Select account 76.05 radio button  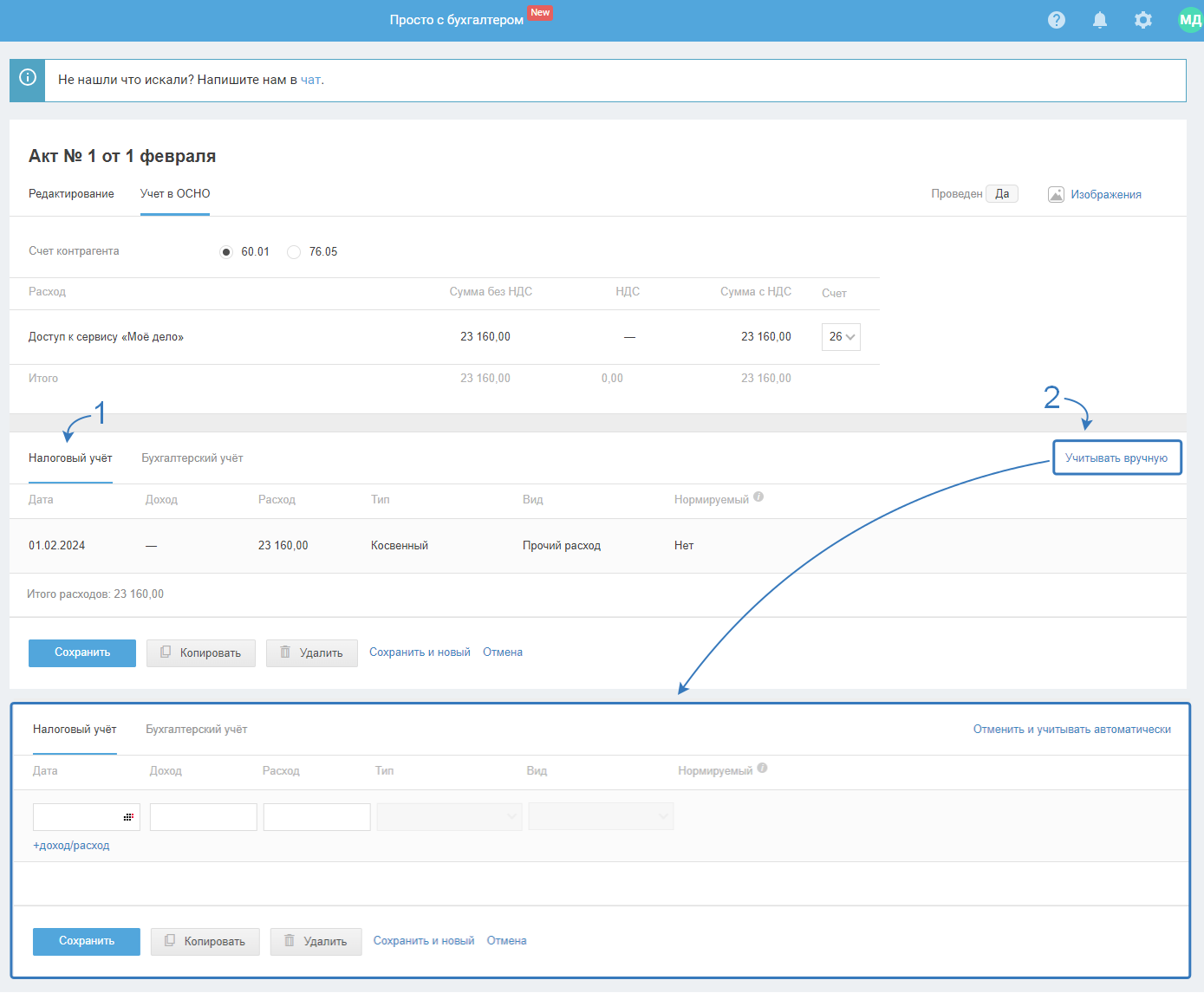click(294, 252)
